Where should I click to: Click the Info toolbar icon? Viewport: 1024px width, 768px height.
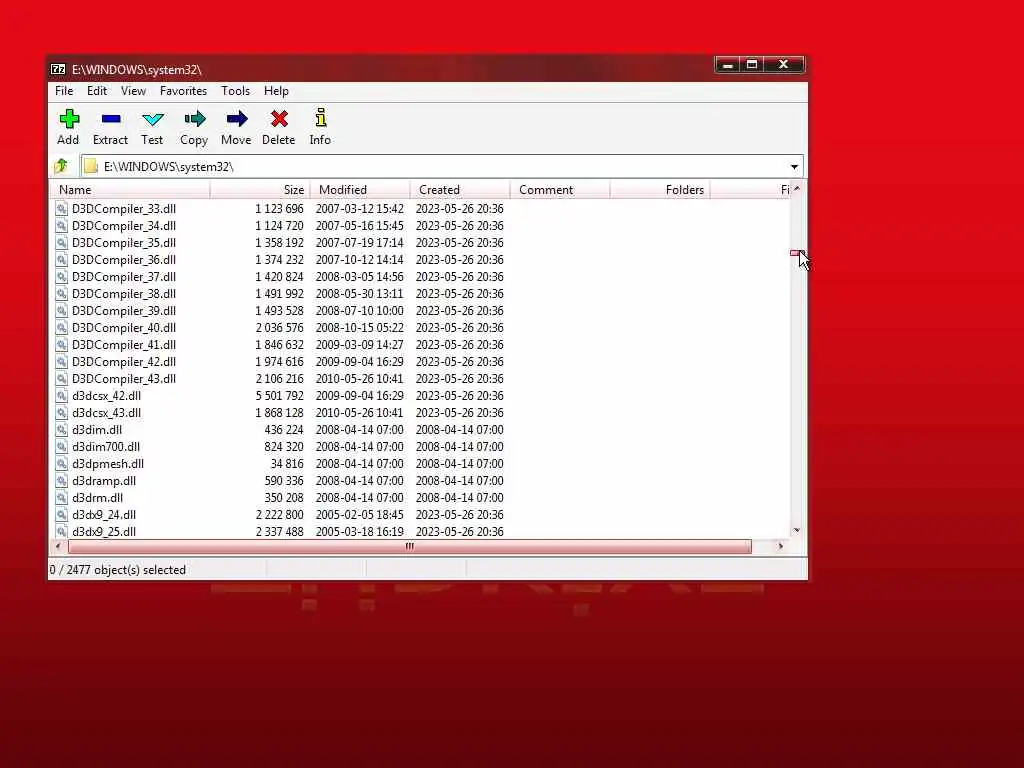coord(320,118)
